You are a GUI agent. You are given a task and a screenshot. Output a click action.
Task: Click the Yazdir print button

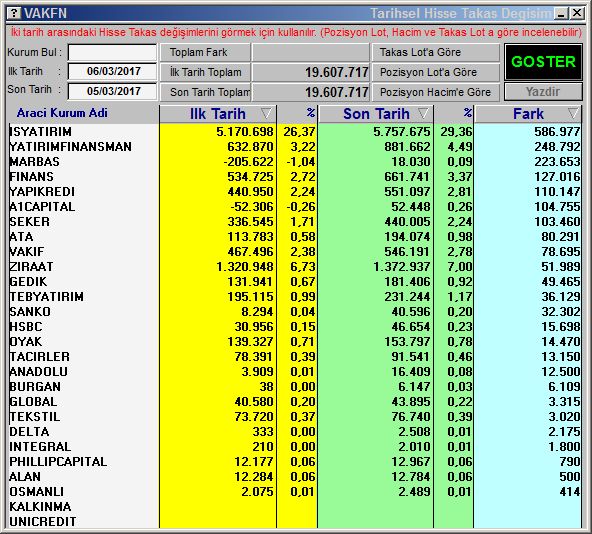[x=543, y=92]
